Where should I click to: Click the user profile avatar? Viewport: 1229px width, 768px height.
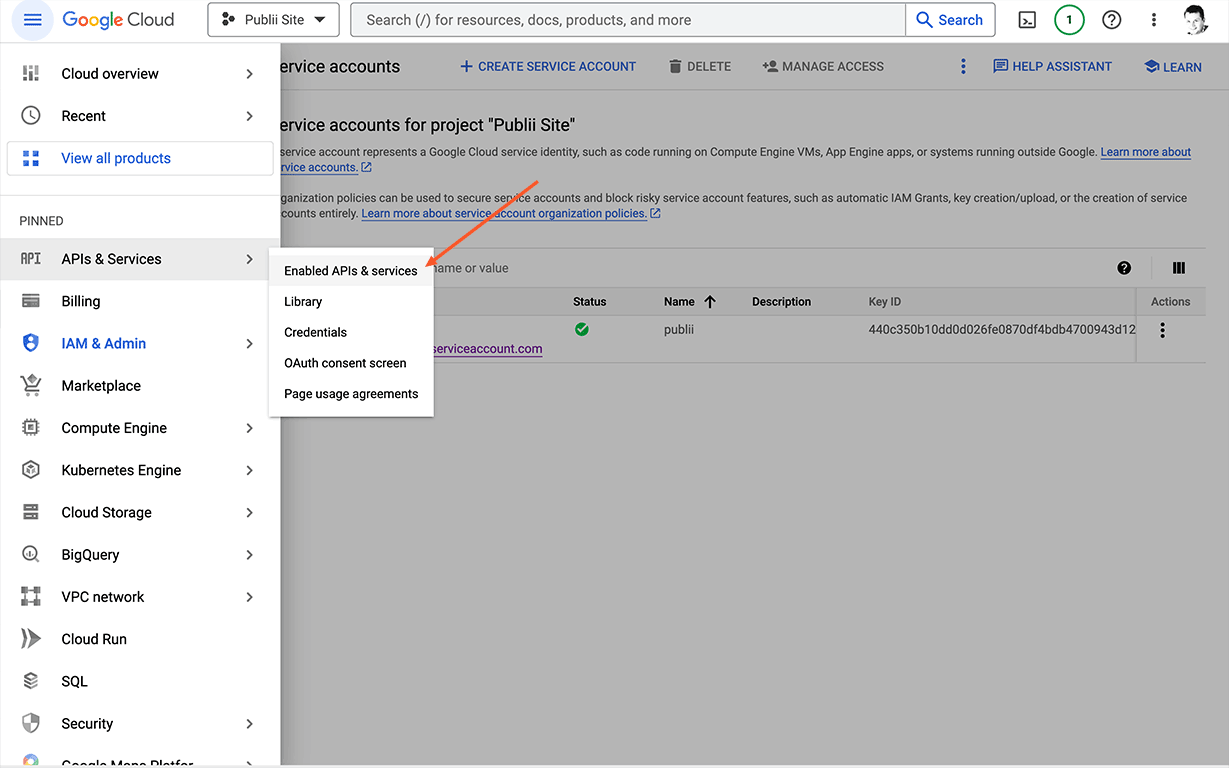[1195, 20]
